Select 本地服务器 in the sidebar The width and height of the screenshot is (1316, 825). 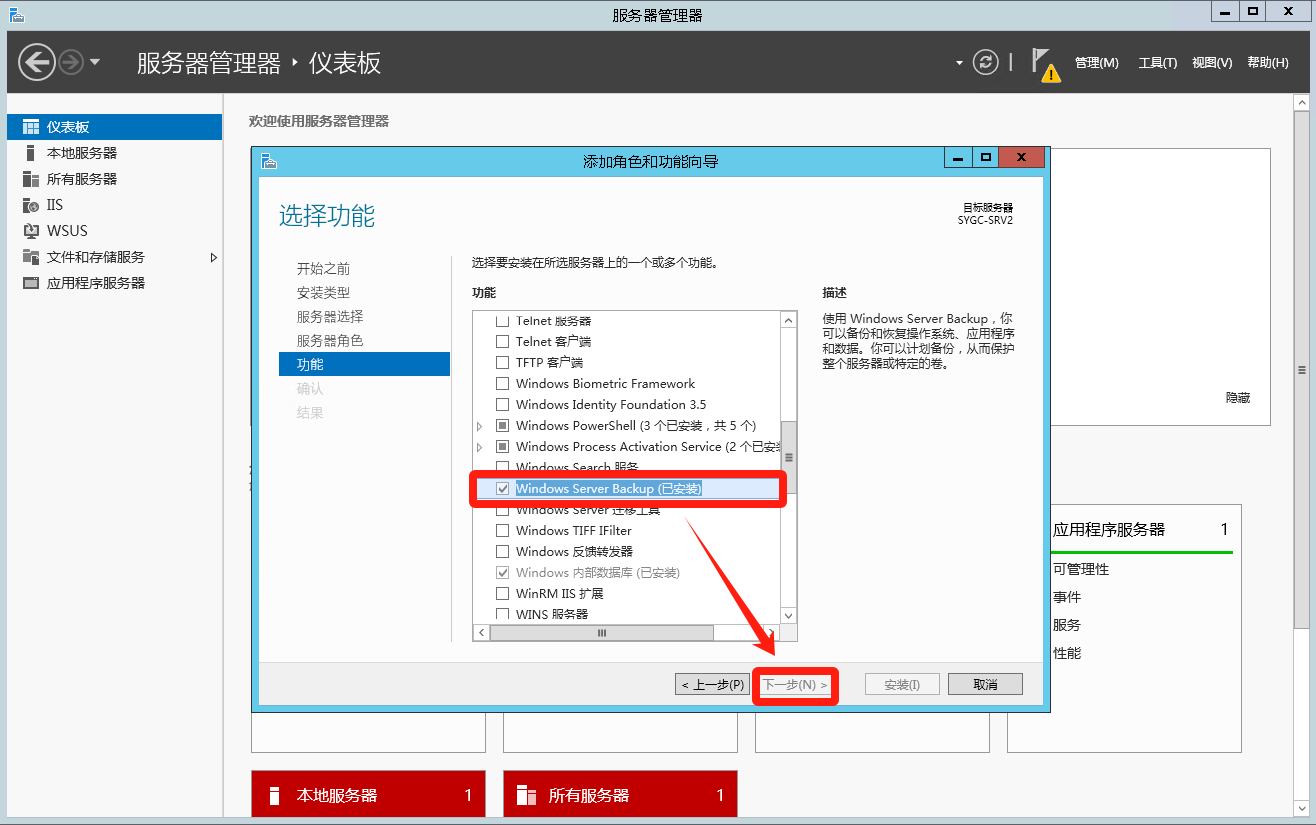click(x=81, y=153)
